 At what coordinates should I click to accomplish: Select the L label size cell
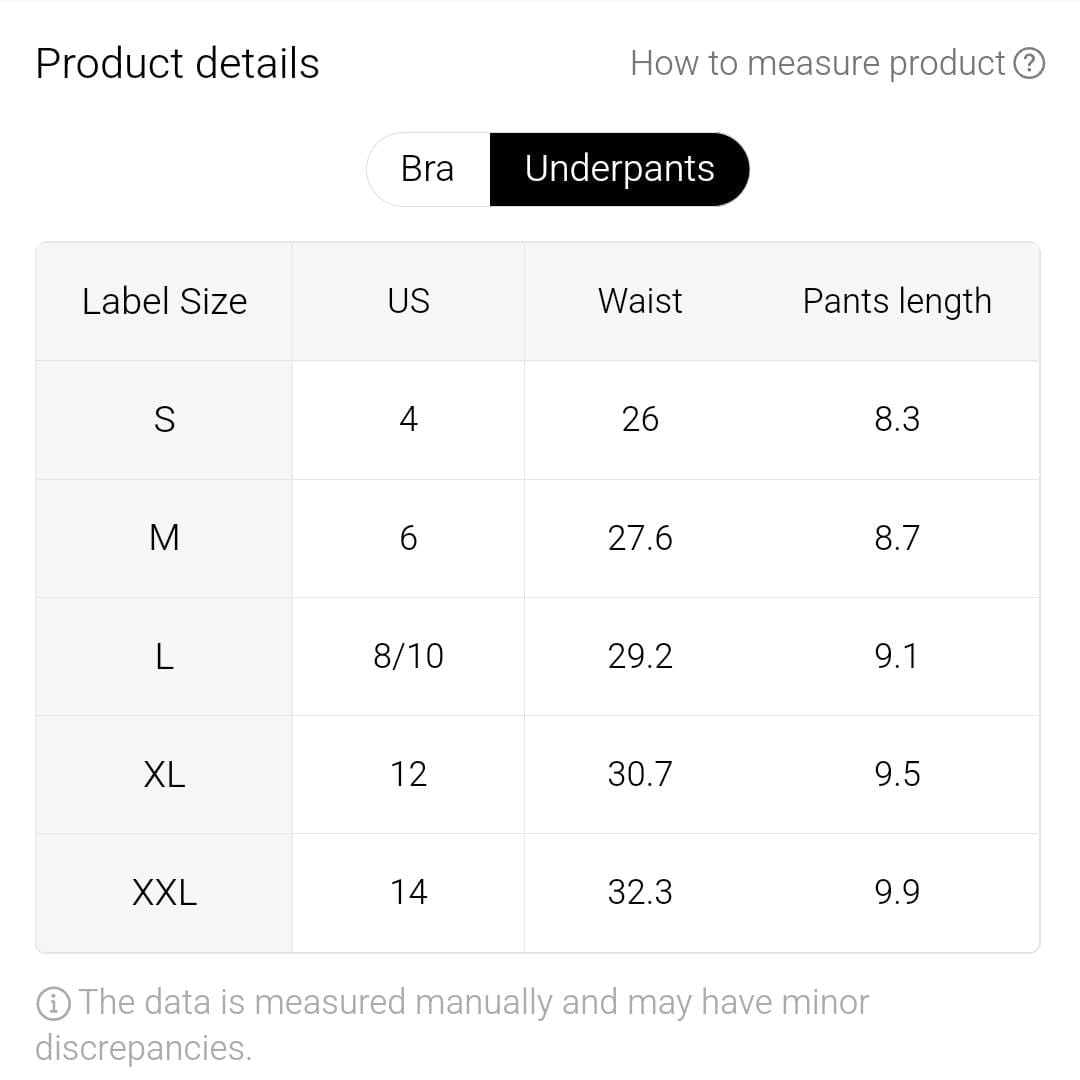pos(164,656)
